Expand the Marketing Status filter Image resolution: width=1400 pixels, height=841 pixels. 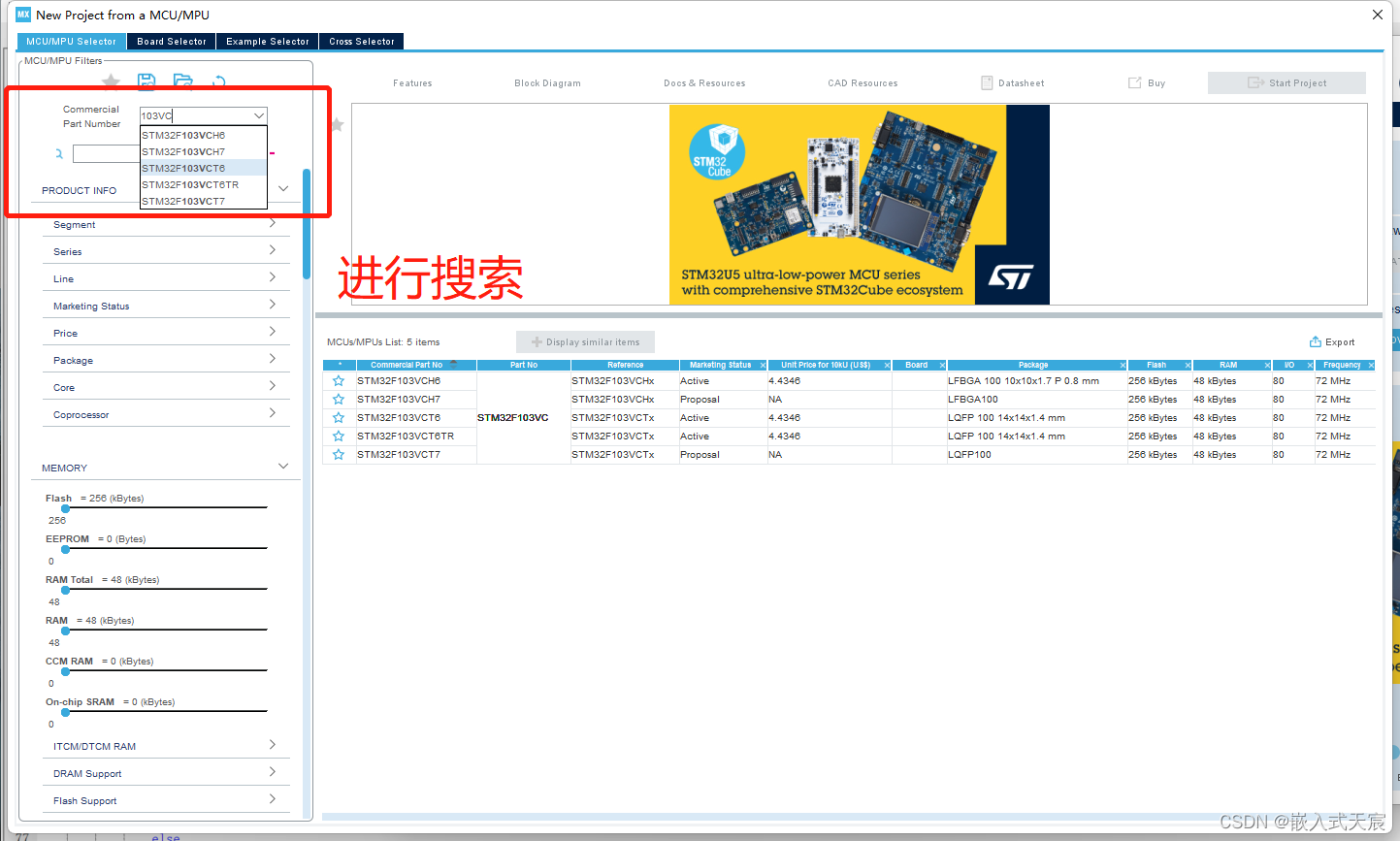[x=273, y=305]
